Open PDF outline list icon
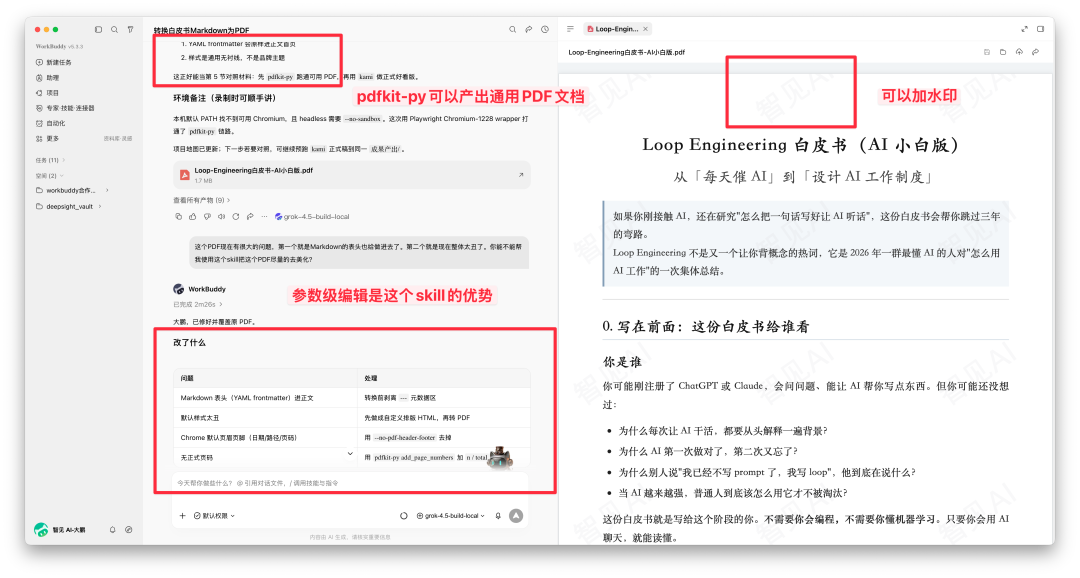This screenshot has width=1080, height=578. click(570, 29)
